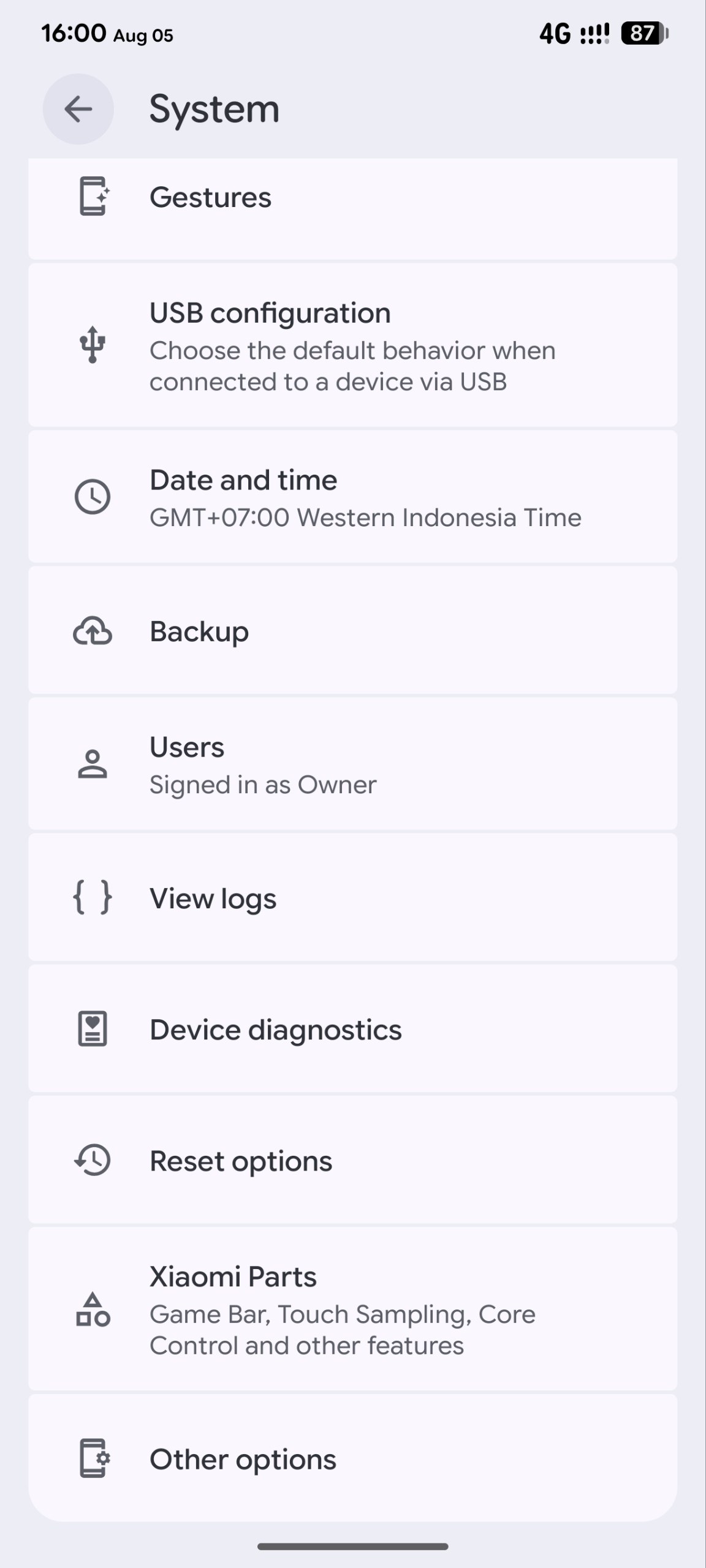
Task: Open Date and time settings
Action: point(353,497)
